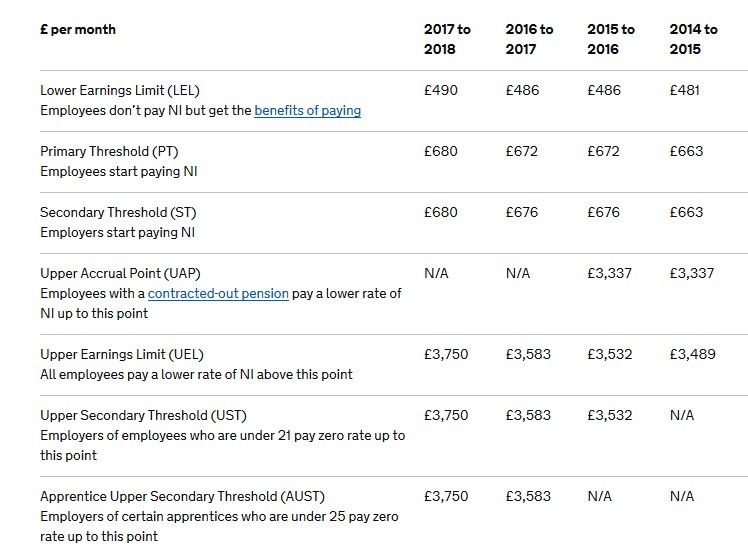Click the £3,489 Upper Earnings Limit value
Screen dimensions: 748x553
692,355
